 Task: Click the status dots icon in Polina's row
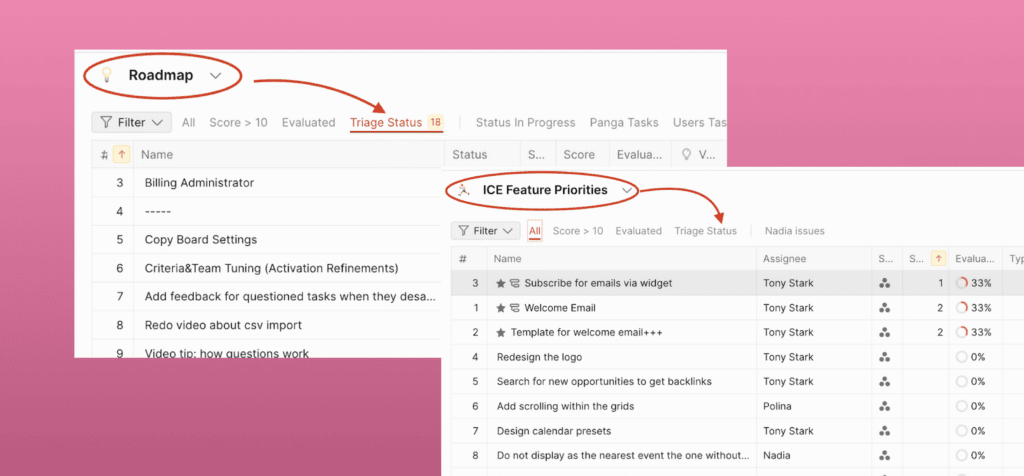click(x=884, y=406)
